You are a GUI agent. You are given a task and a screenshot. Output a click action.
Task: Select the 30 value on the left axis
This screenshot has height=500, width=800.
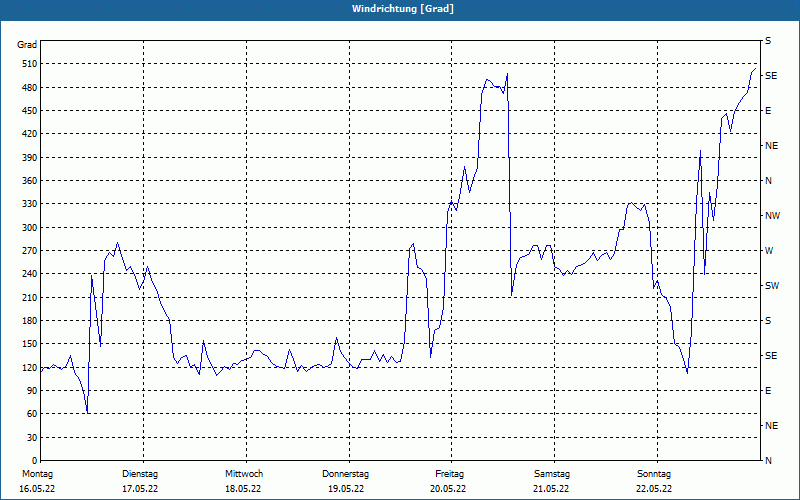[x=32, y=437]
